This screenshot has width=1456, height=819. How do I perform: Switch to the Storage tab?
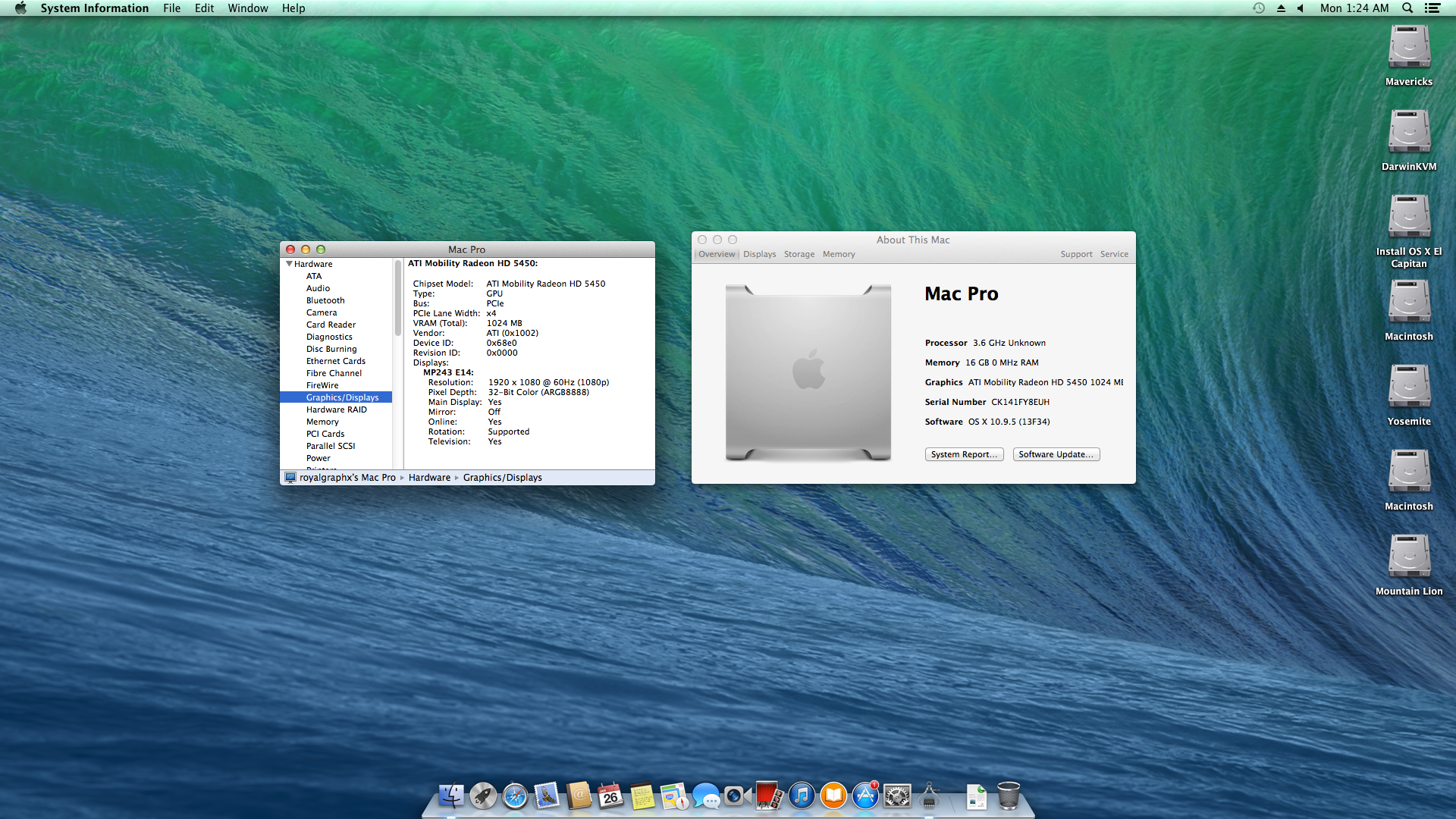click(799, 254)
